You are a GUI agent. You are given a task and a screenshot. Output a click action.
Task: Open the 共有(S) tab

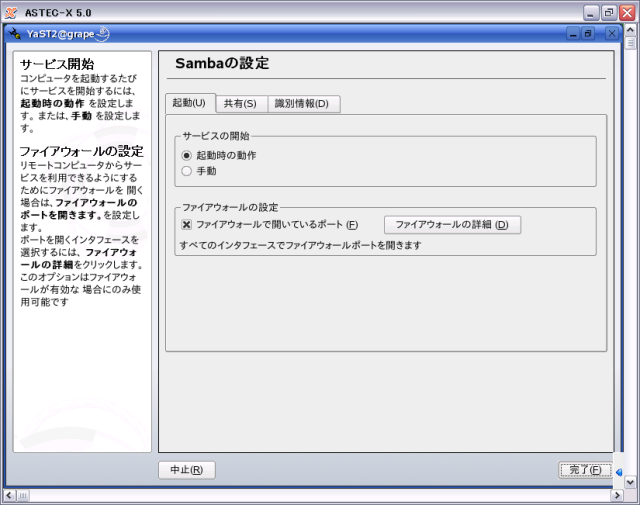[x=240, y=104]
